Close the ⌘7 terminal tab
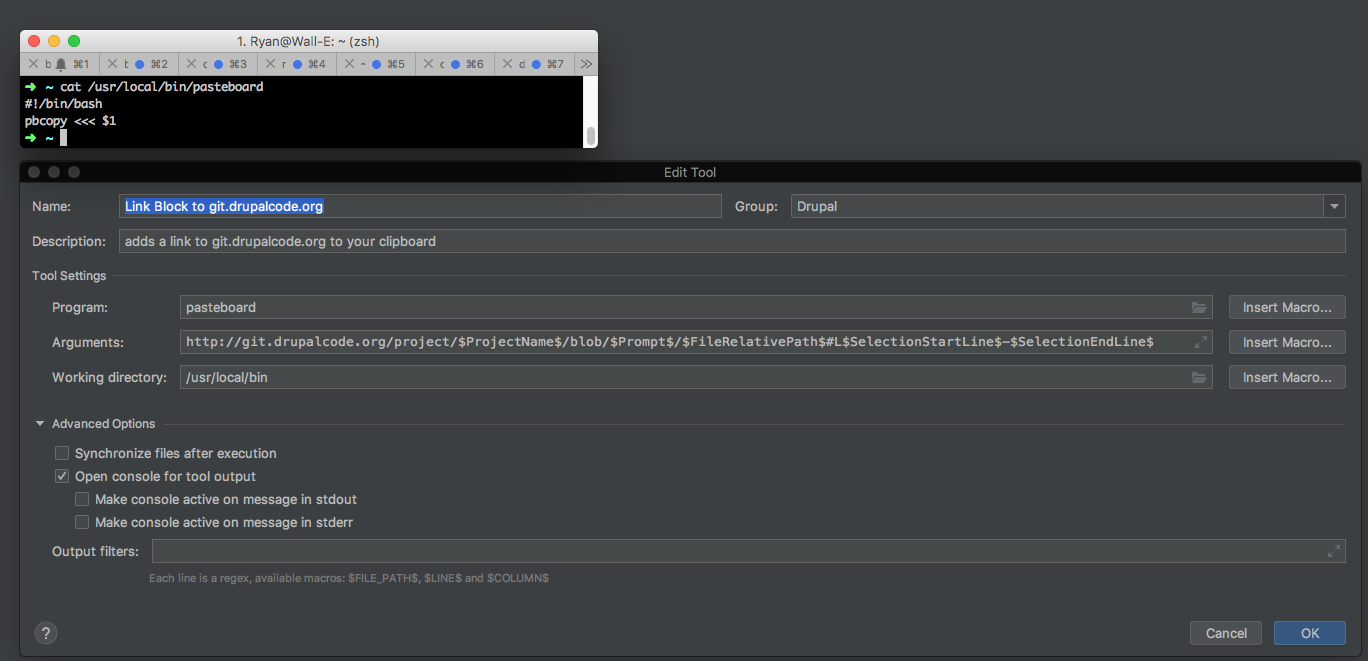The width and height of the screenshot is (1368, 661). [507, 64]
